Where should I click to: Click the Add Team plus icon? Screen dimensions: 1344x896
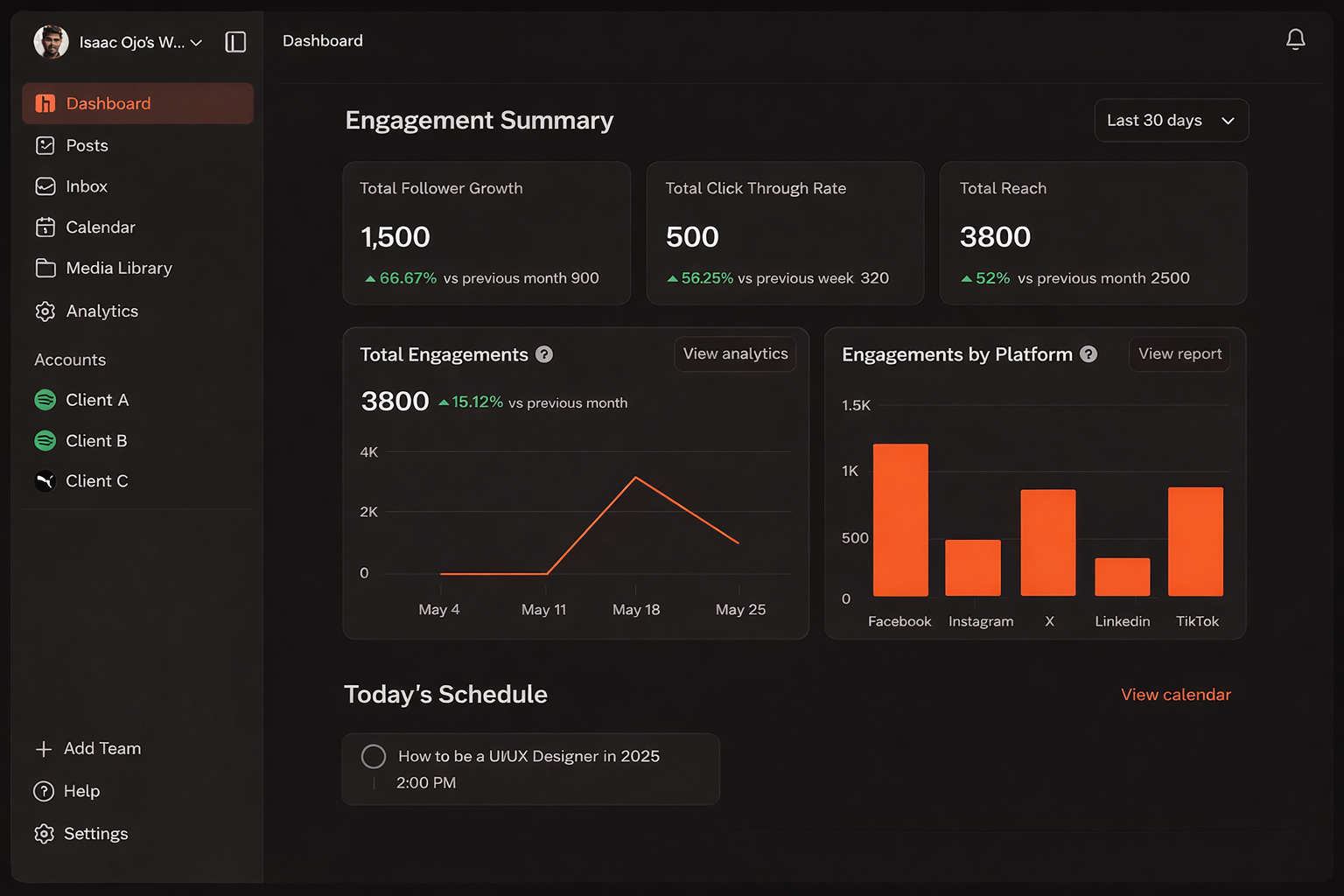(44, 749)
